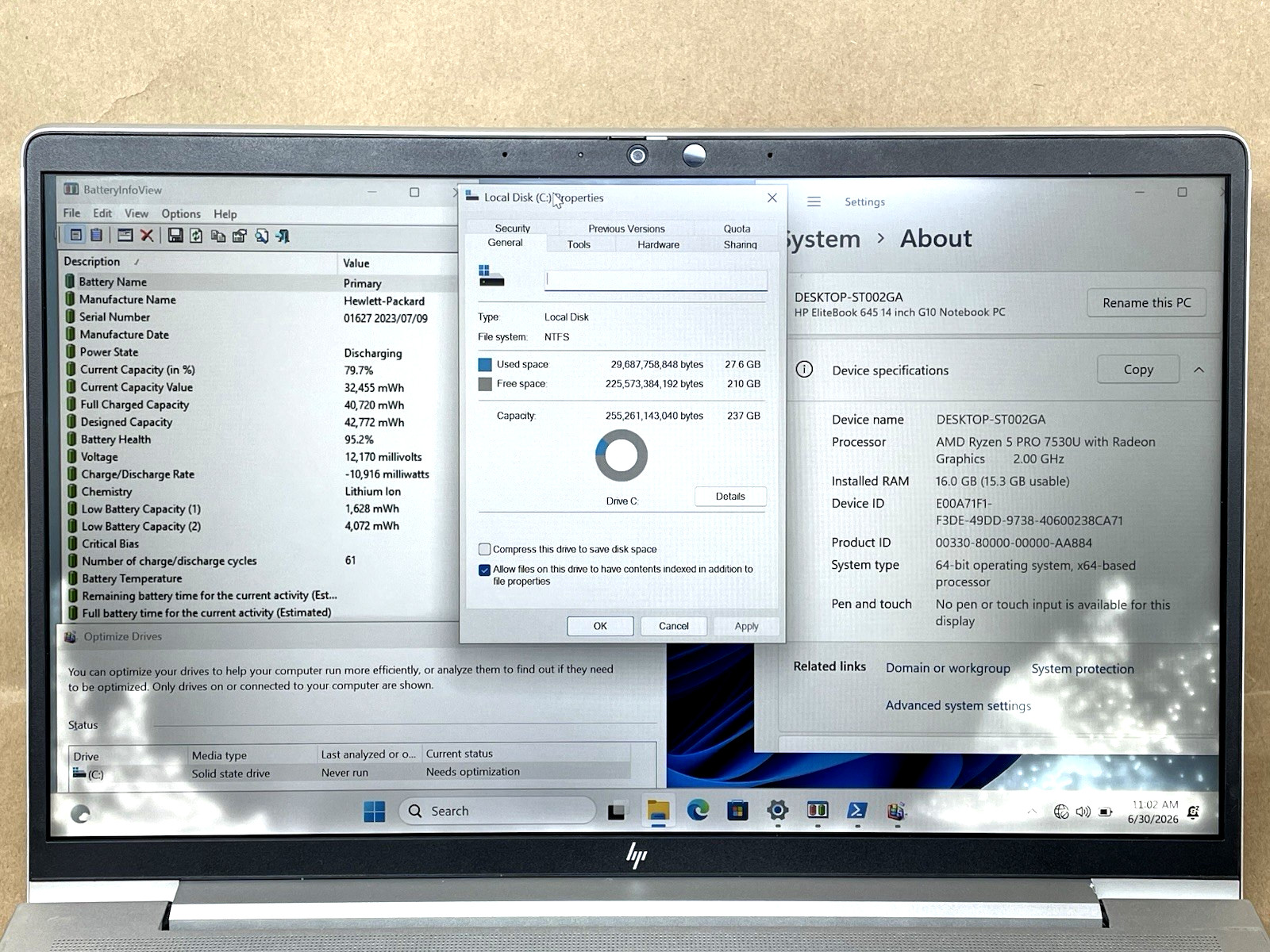Click the System breadcrumb in Settings
This screenshot has width=1270, height=952.
point(822,239)
